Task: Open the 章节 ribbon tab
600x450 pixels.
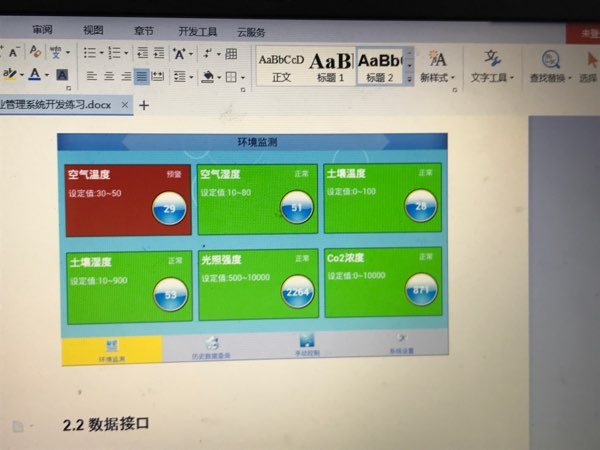Action: [x=144, y=31]
